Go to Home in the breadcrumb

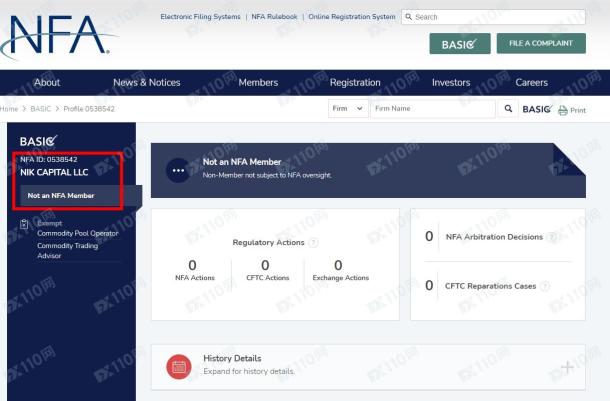point(9,109)
